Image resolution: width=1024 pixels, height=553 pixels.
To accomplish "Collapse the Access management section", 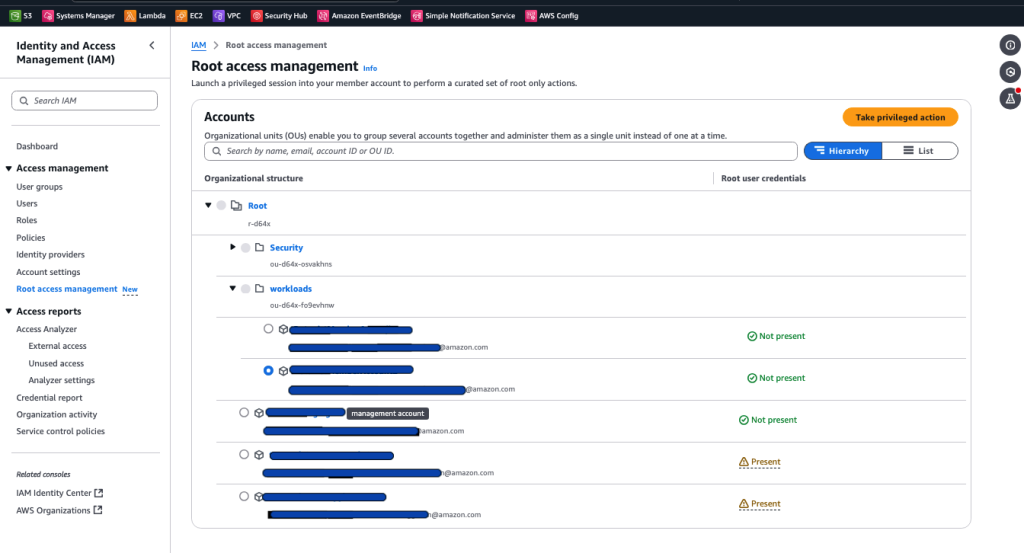I will 9,168.
